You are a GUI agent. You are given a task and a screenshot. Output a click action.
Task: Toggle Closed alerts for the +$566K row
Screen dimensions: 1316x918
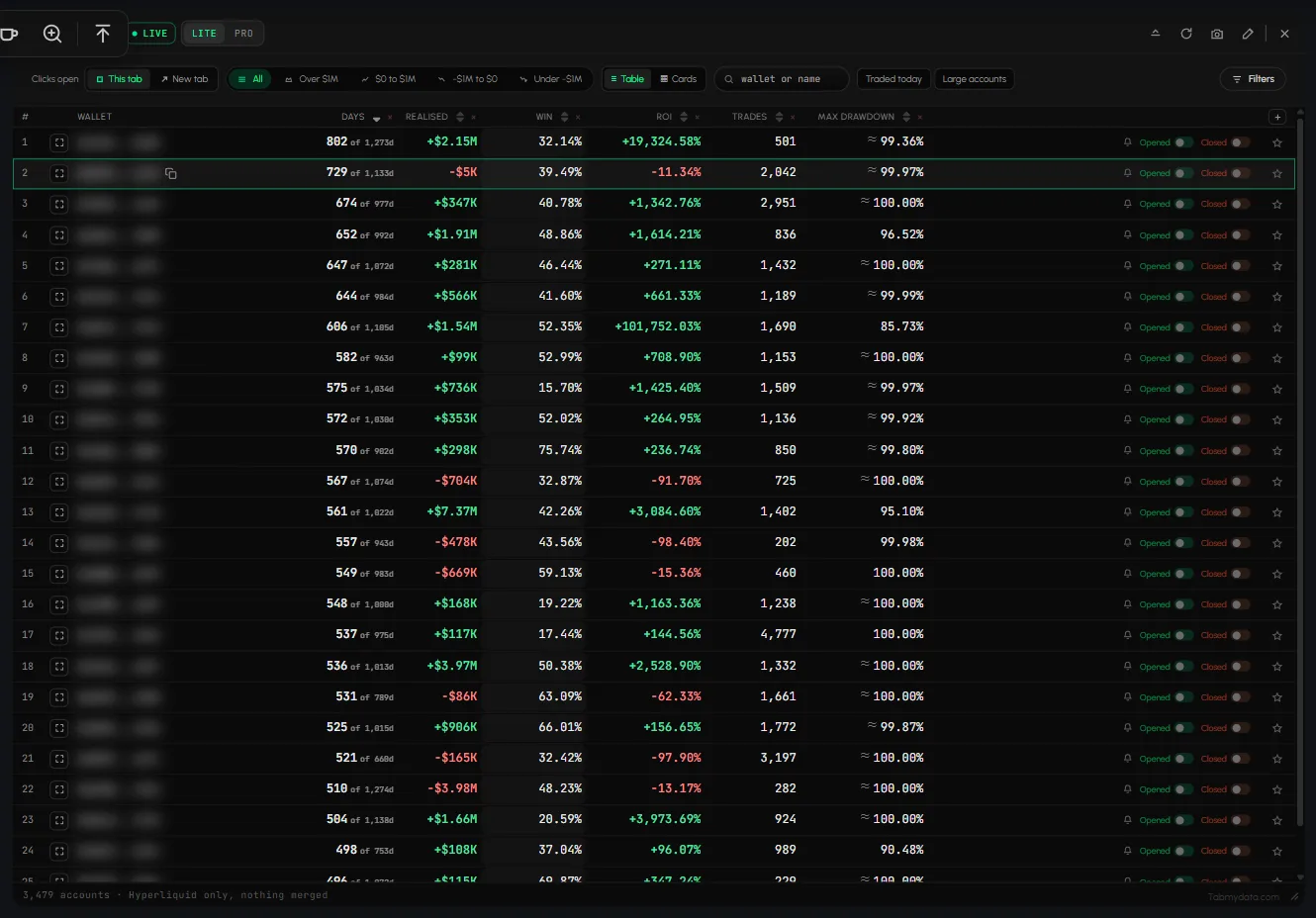point(1240,297)
